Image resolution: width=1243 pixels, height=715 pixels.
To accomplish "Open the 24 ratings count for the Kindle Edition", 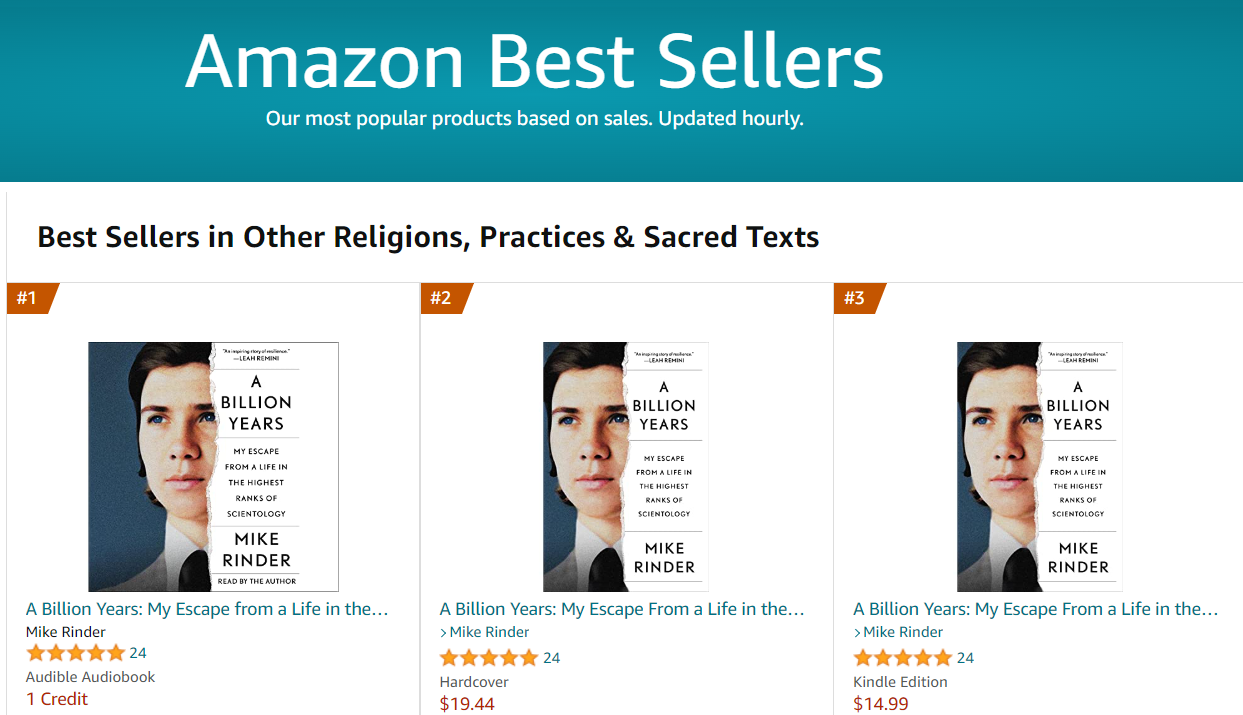I will (965, 658).
